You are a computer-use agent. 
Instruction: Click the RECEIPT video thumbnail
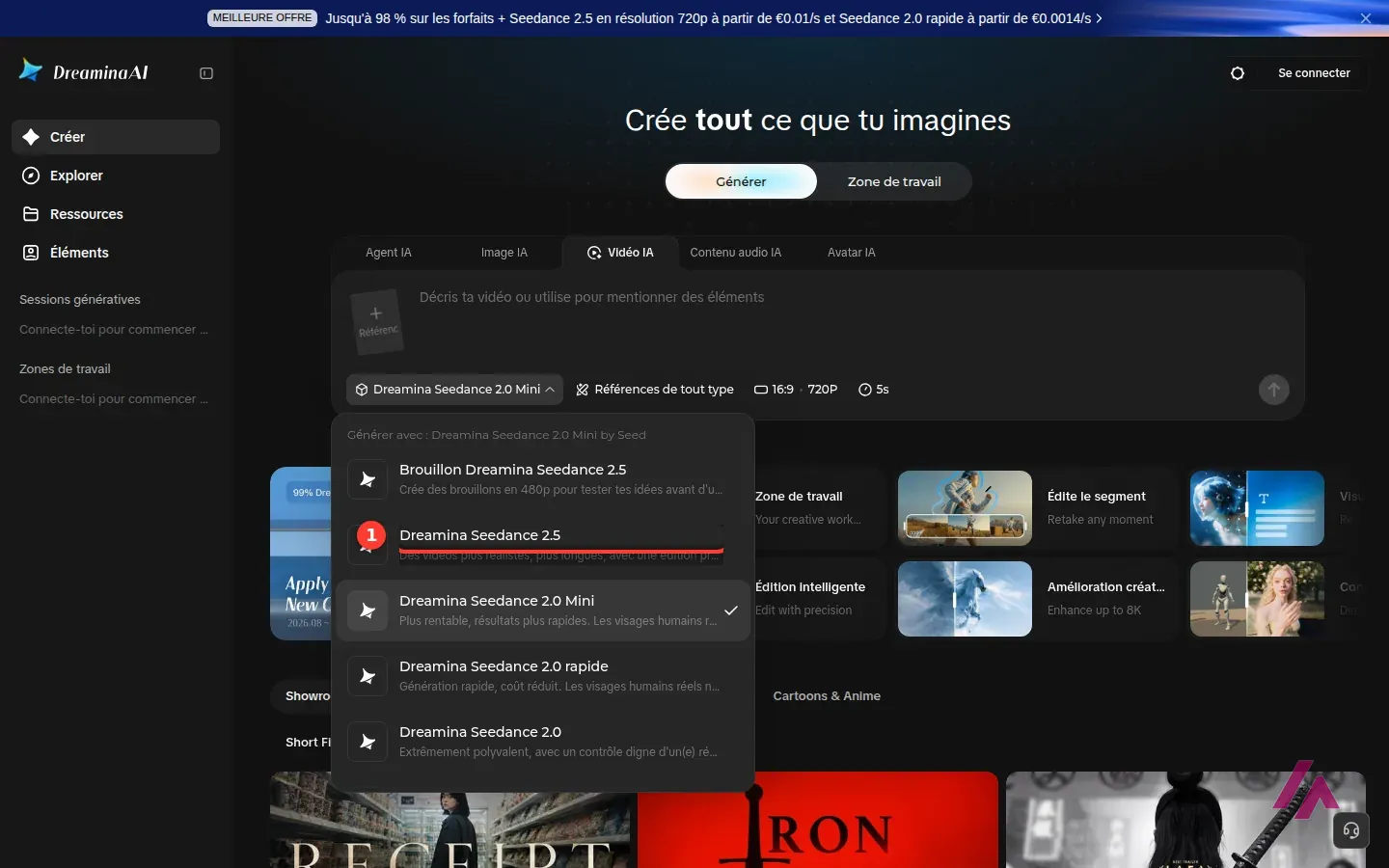[450, 820]
